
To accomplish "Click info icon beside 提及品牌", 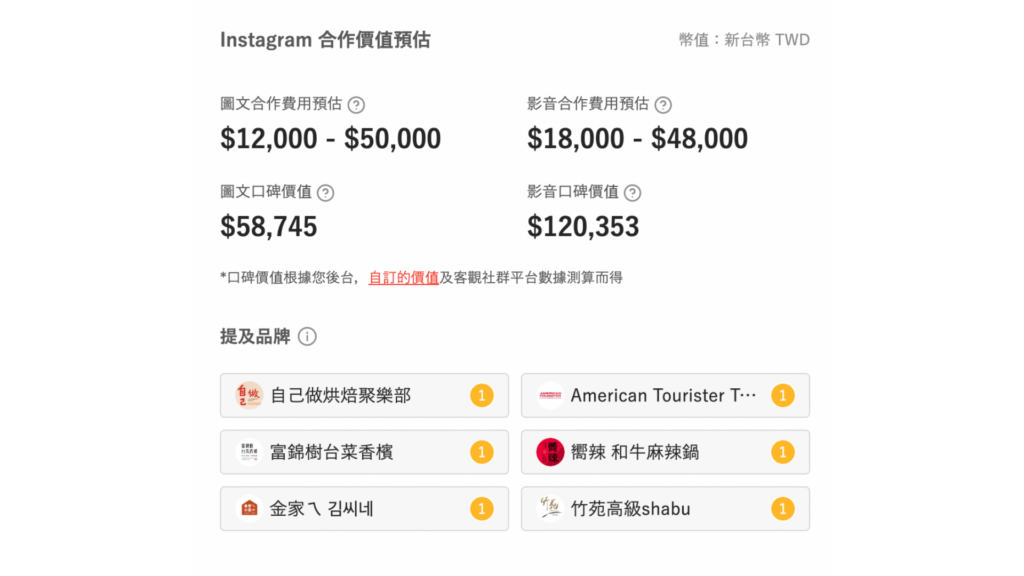I will point(307,336).
